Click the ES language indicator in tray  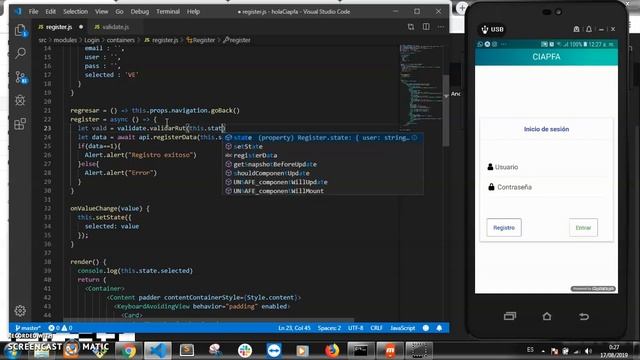[530, 350]
